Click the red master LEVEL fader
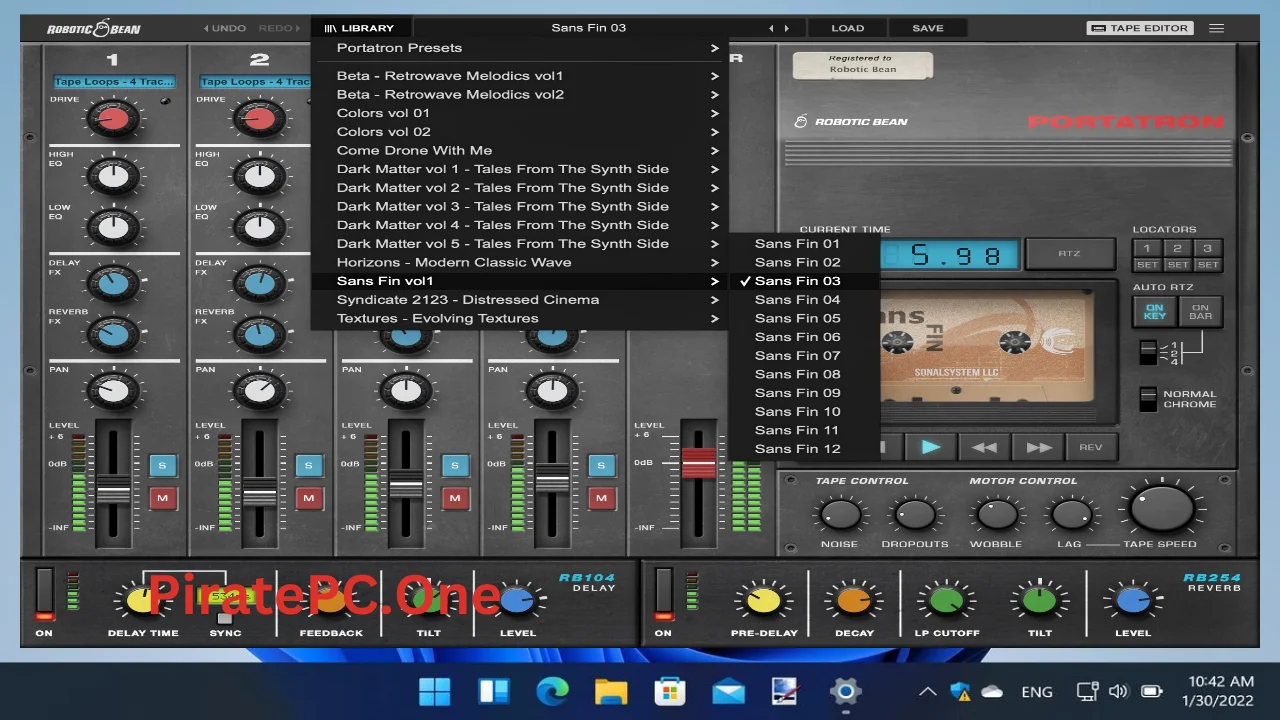Image resolution: width=1280 pixels, height=720 pixels. click(x=699, y=462)
